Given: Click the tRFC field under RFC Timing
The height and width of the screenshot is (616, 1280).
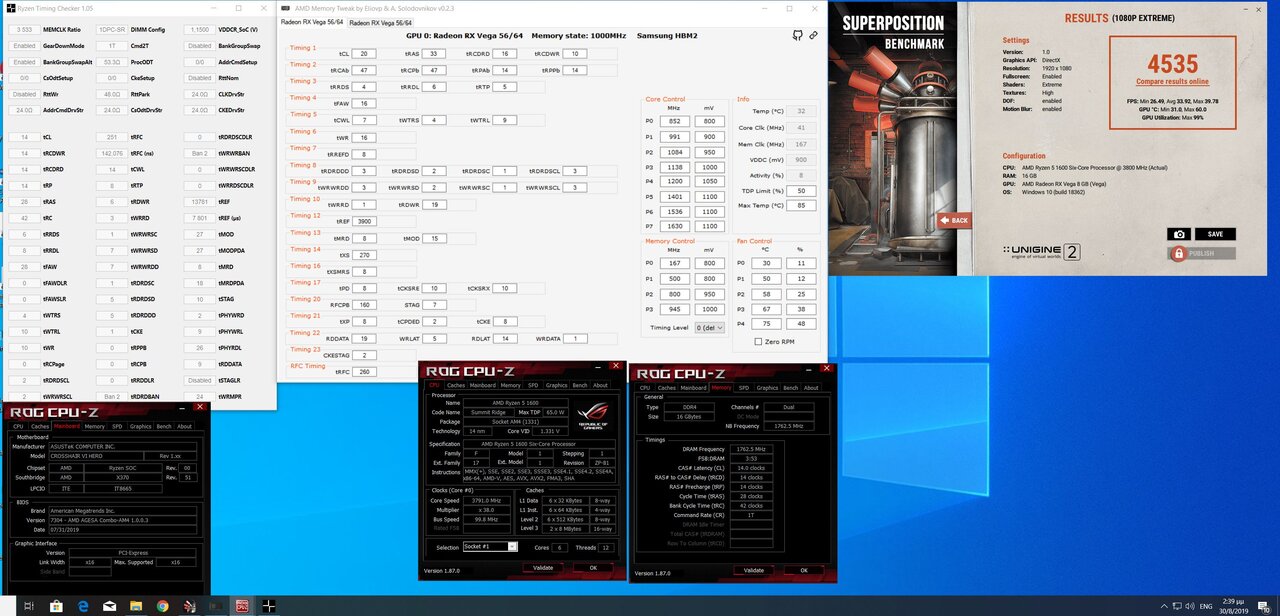Looking at the screenshot, I should coord(364,372).
